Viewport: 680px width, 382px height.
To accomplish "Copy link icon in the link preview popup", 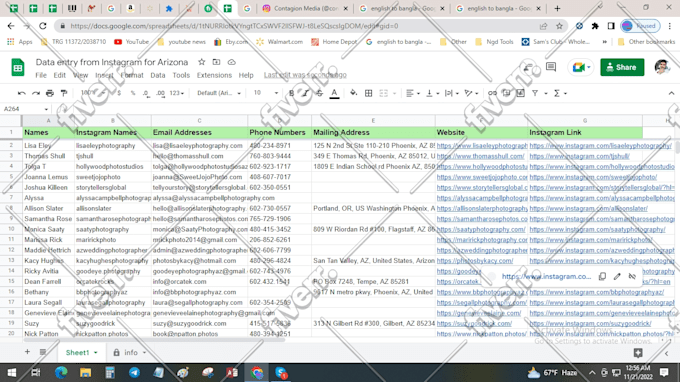I will [x=602, y=276].
